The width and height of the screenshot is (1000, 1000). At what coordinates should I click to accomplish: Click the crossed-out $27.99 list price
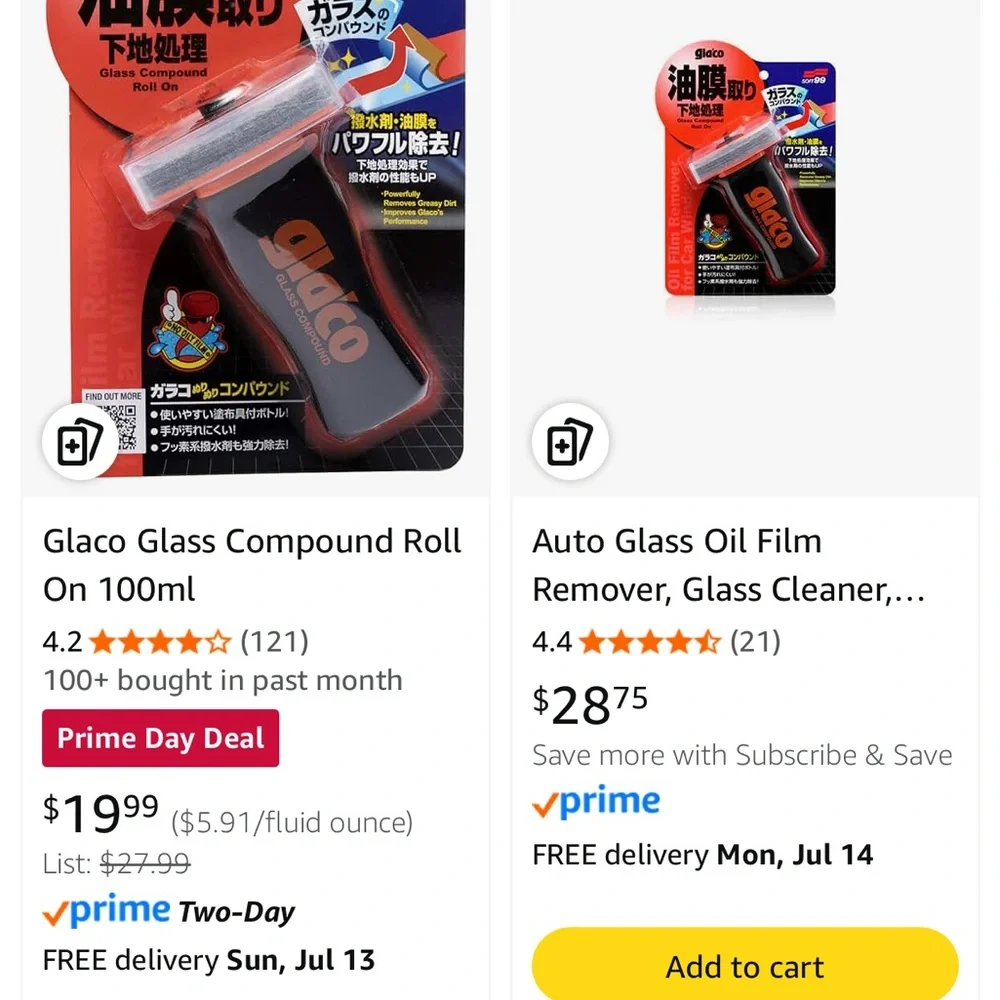click(x=145, y=864)
